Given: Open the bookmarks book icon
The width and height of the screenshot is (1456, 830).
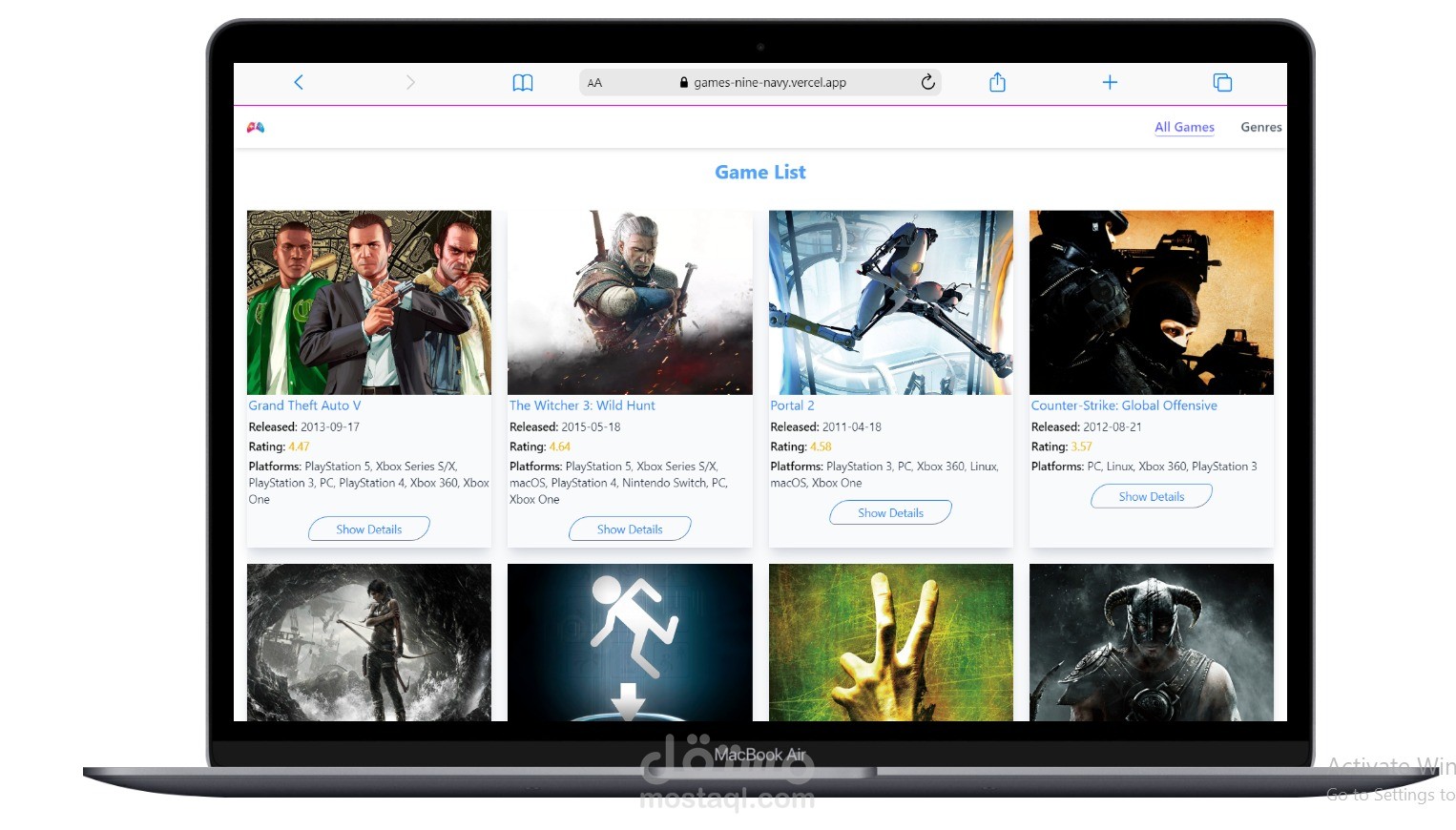Looking at the screenshot, I should 523,83.
